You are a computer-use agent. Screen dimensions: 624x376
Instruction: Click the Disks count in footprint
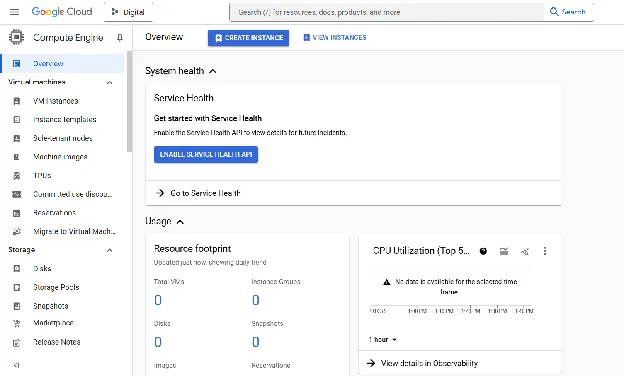[158, 342]
